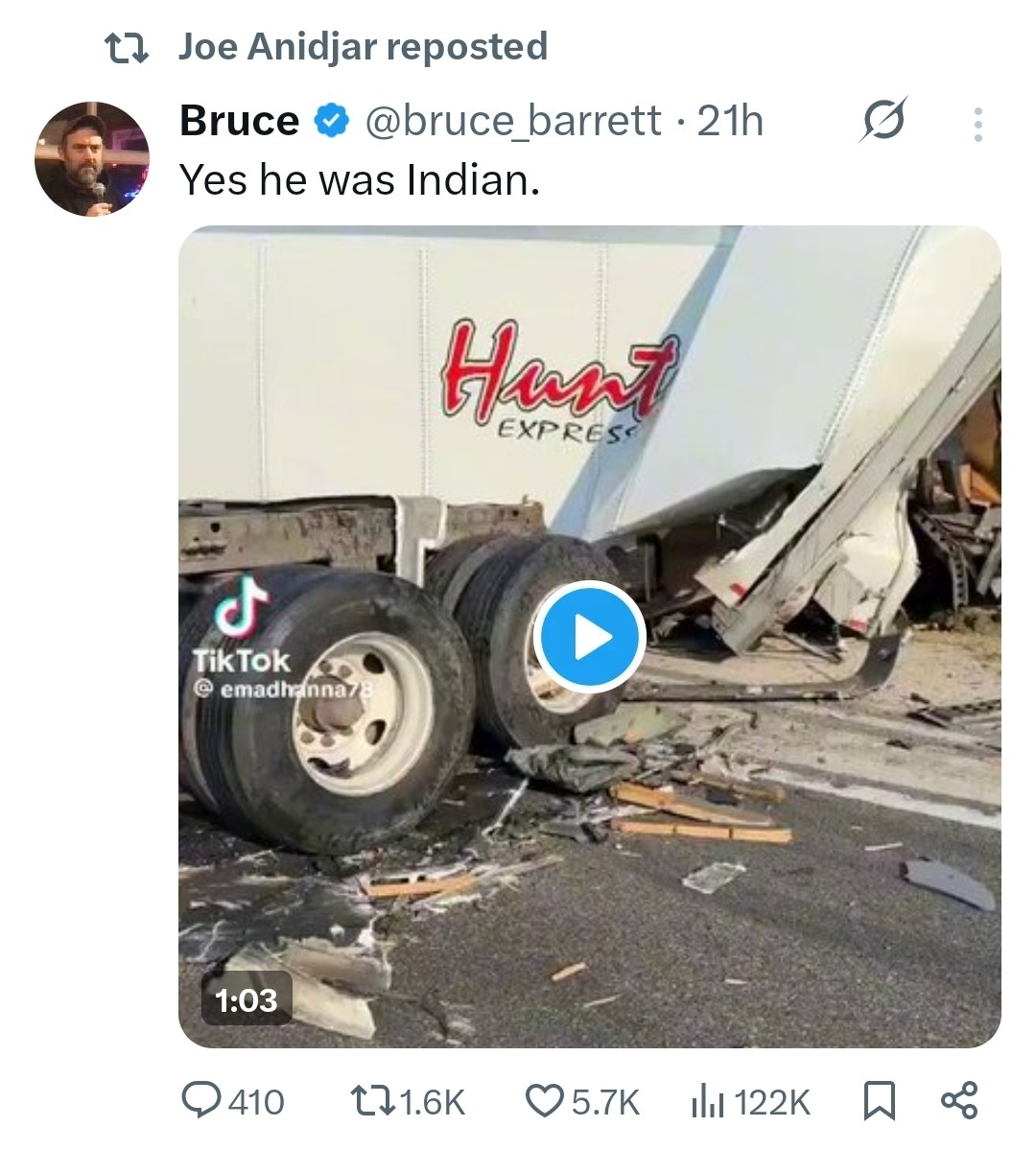Viewport: 1036px width, 1150px height.
Task: Play the crash video
Action: [x=589, y=637]
